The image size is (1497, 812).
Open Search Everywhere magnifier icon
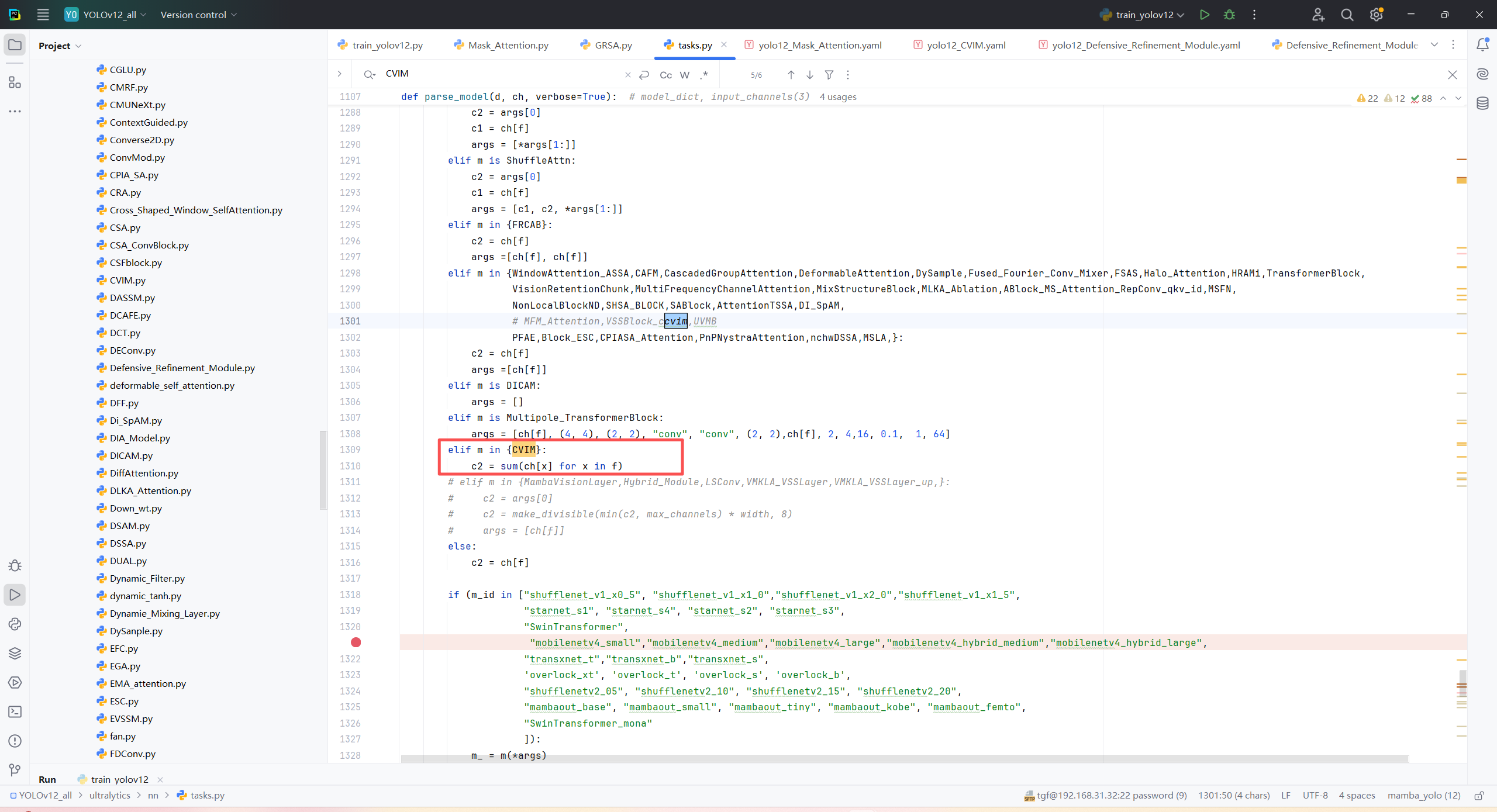1347,15
